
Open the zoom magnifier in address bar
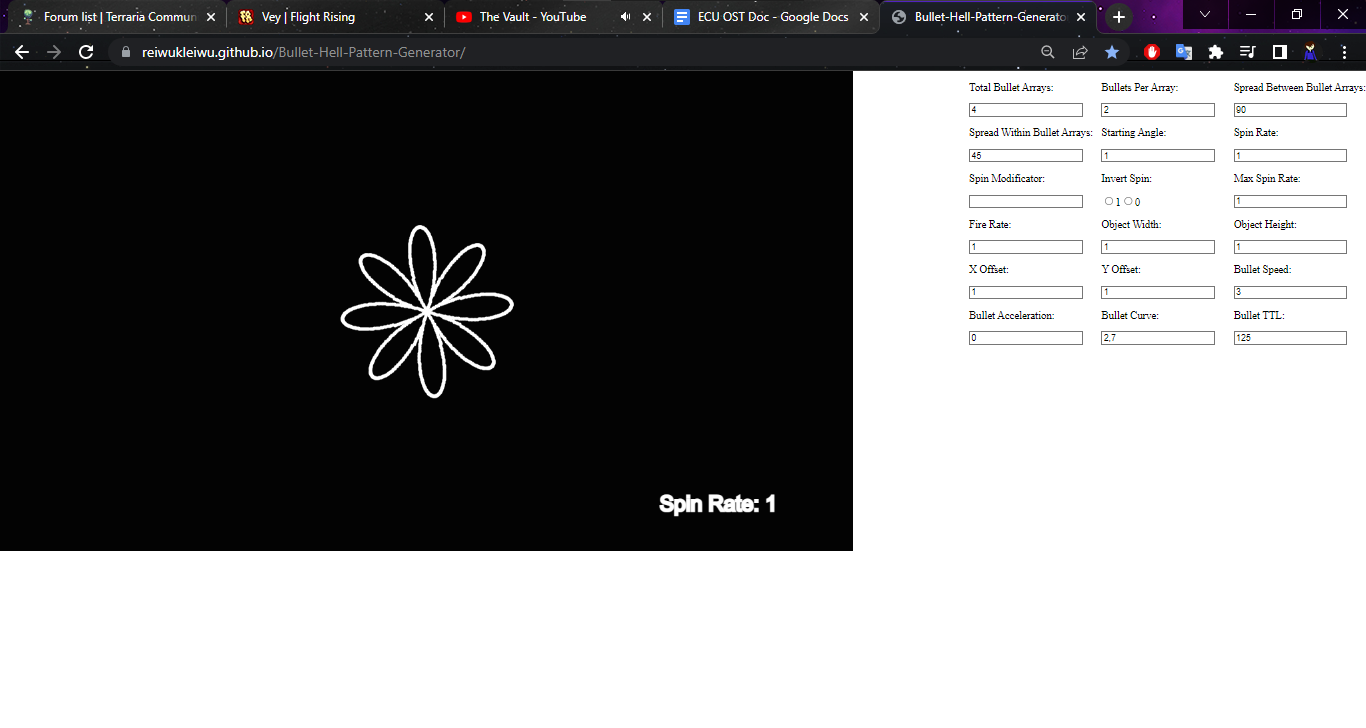[x=1048, y=52]
